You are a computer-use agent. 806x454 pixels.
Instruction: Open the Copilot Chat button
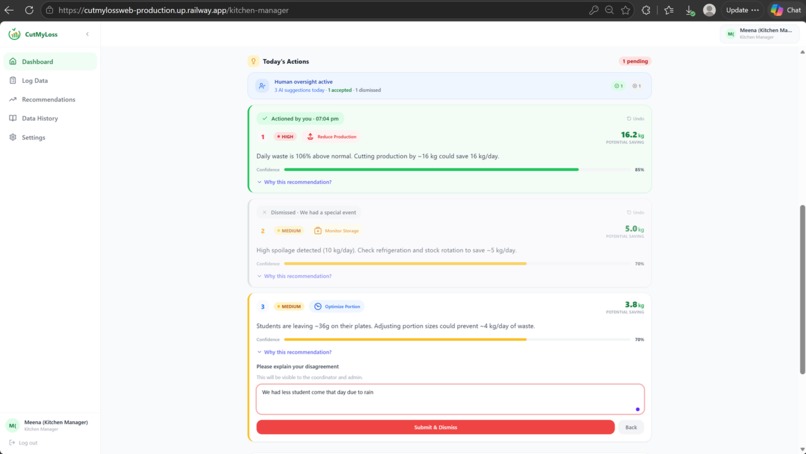[786, 10]
